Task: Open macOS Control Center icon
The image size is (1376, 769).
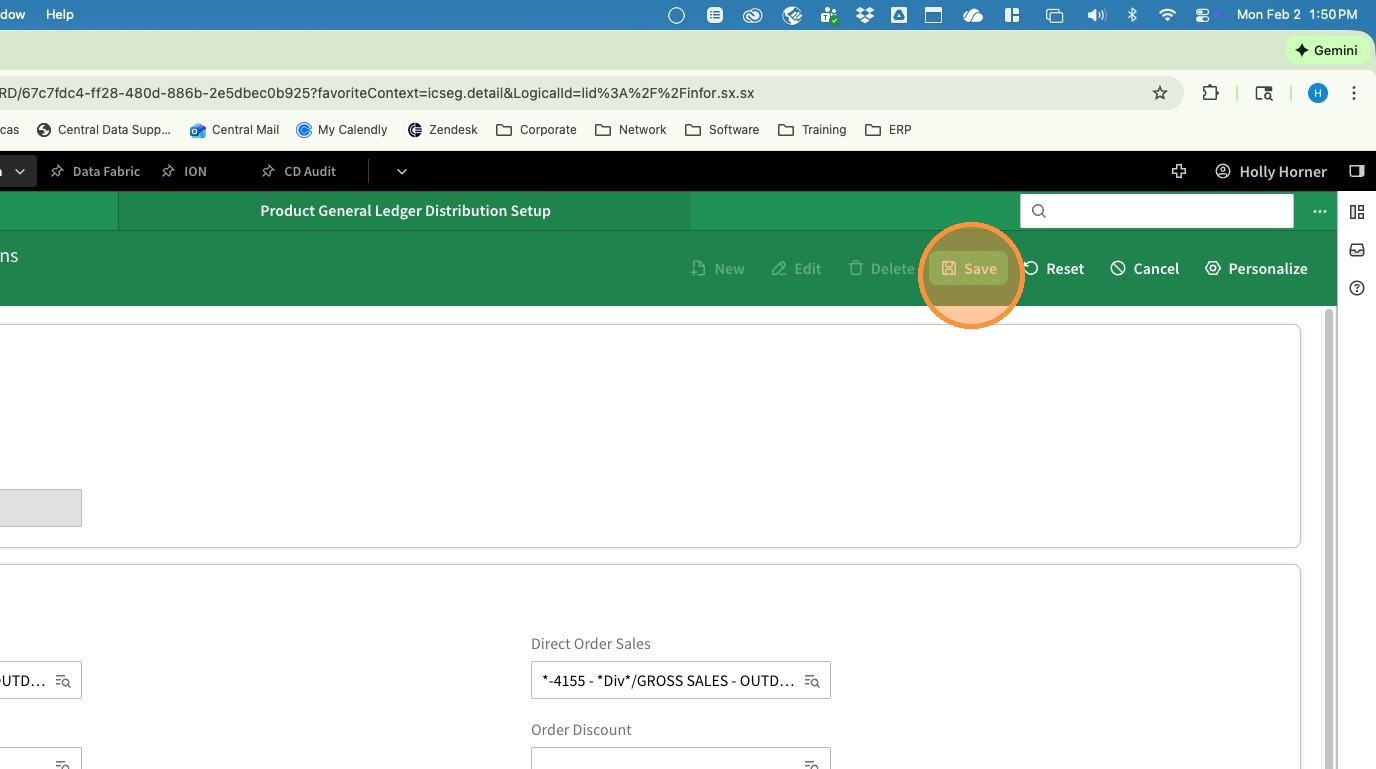Action: 1203,15
